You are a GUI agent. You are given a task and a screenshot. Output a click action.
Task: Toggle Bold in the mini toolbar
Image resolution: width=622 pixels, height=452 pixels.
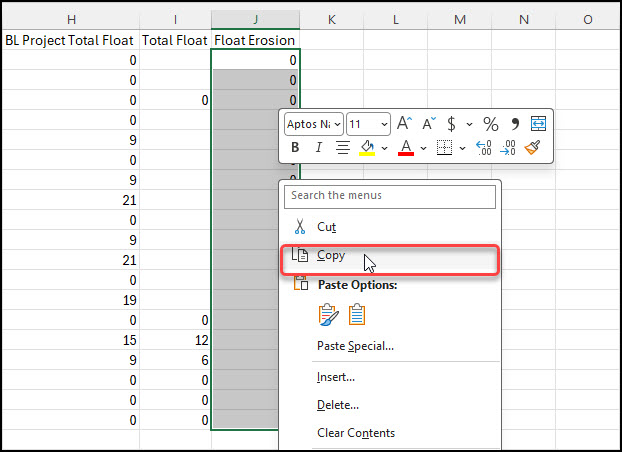(295, 148)
